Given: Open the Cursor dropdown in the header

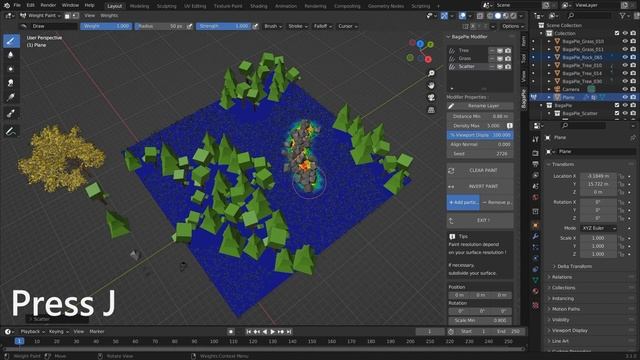Looking at the screenshot, I should [x=348, y=26].
